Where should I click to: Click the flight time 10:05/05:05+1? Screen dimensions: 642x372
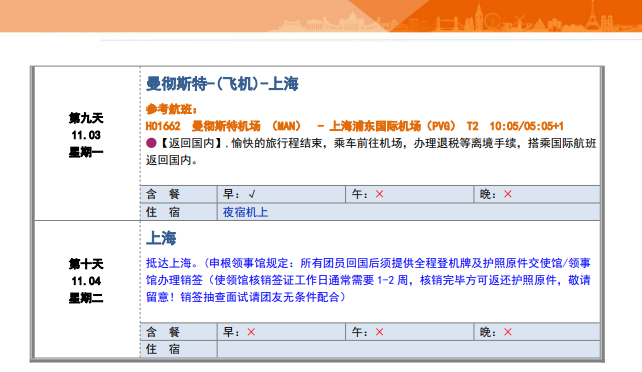coord(527,126)
